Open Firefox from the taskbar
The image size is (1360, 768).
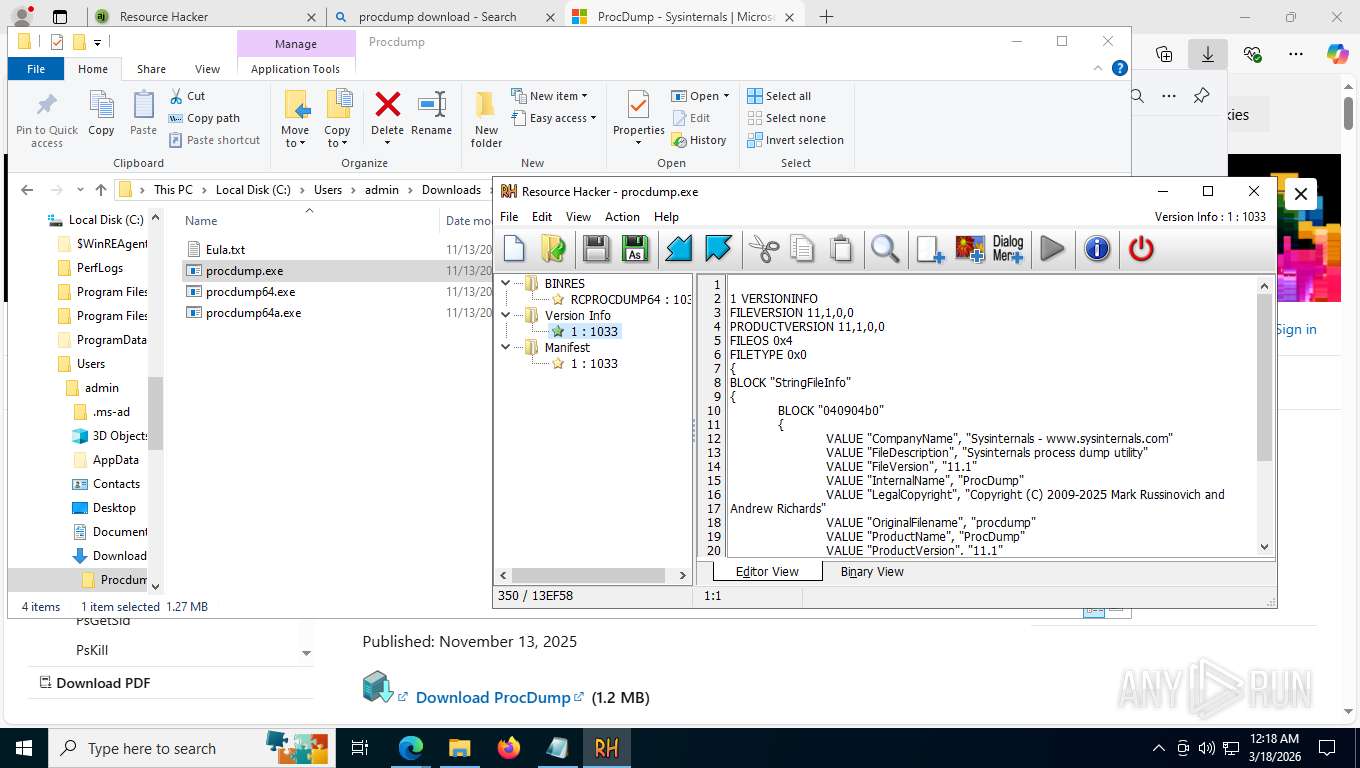coord(508,747)
